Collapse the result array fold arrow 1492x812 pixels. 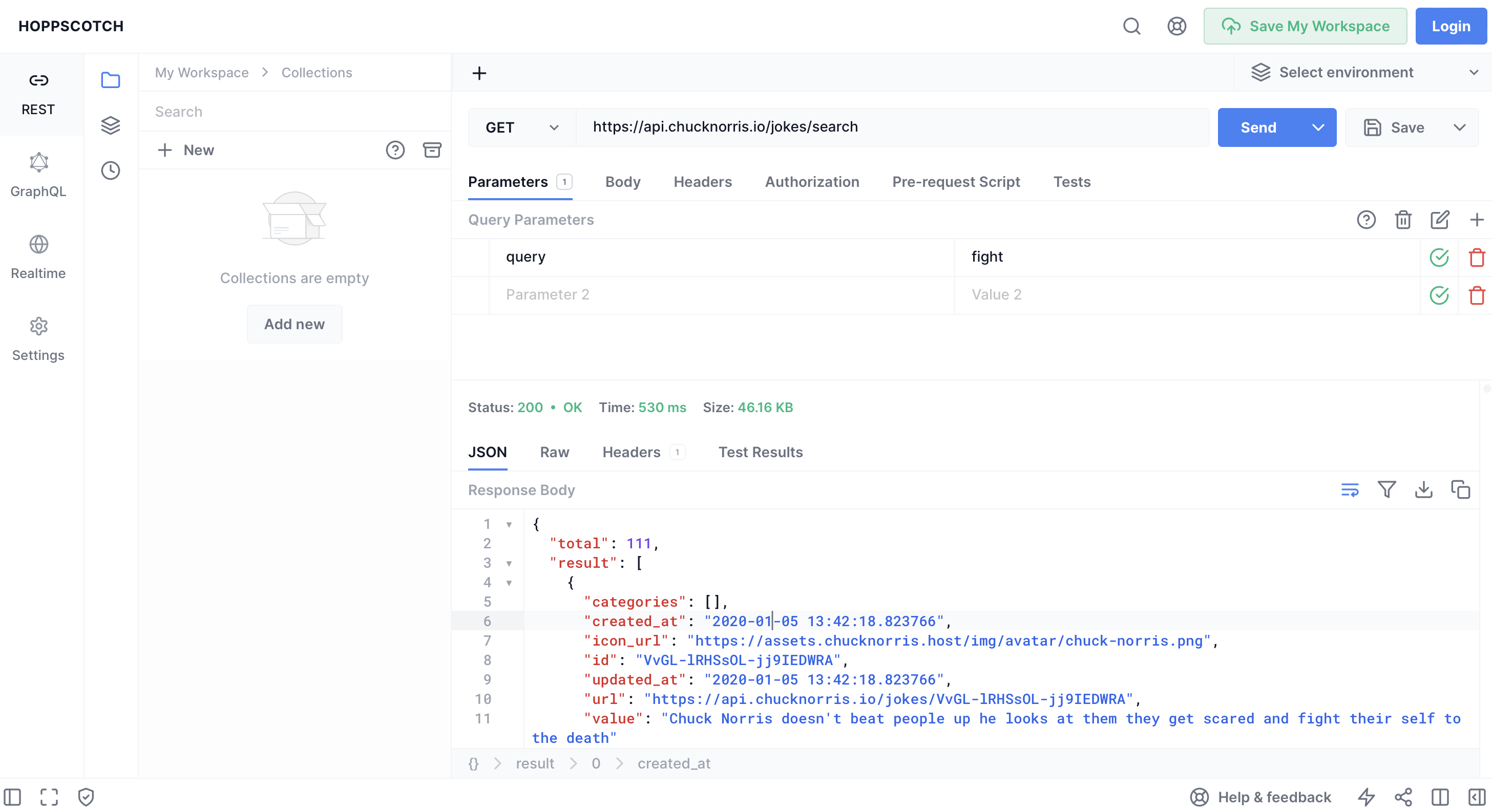coord(509,563)
